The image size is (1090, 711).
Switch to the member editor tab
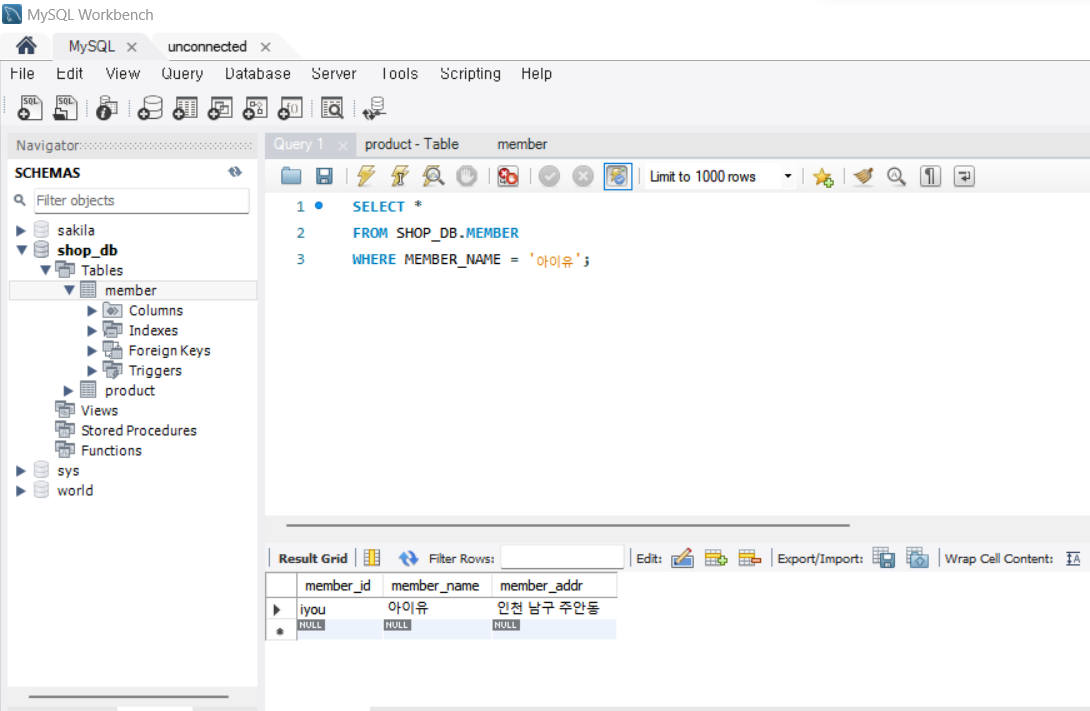522,144
